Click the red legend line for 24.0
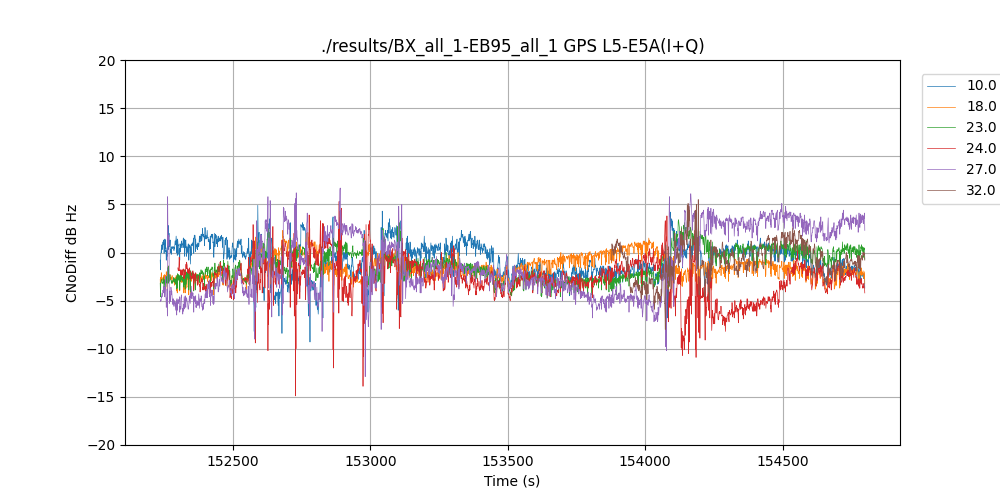 pos(942,149)
